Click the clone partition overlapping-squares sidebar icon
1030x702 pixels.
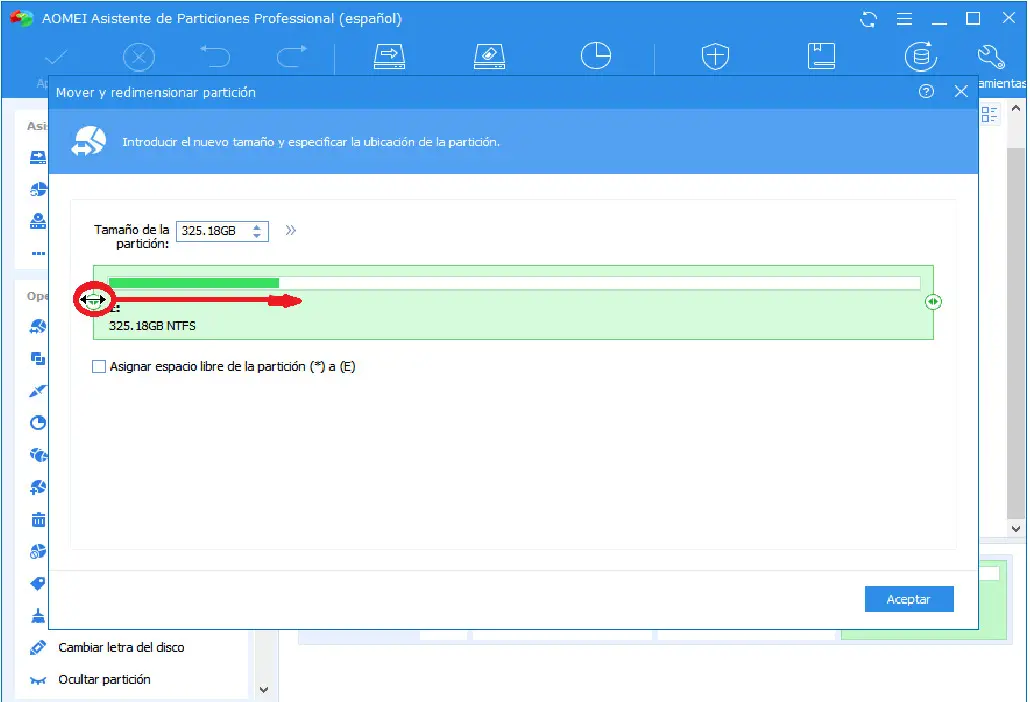point(38,359)
